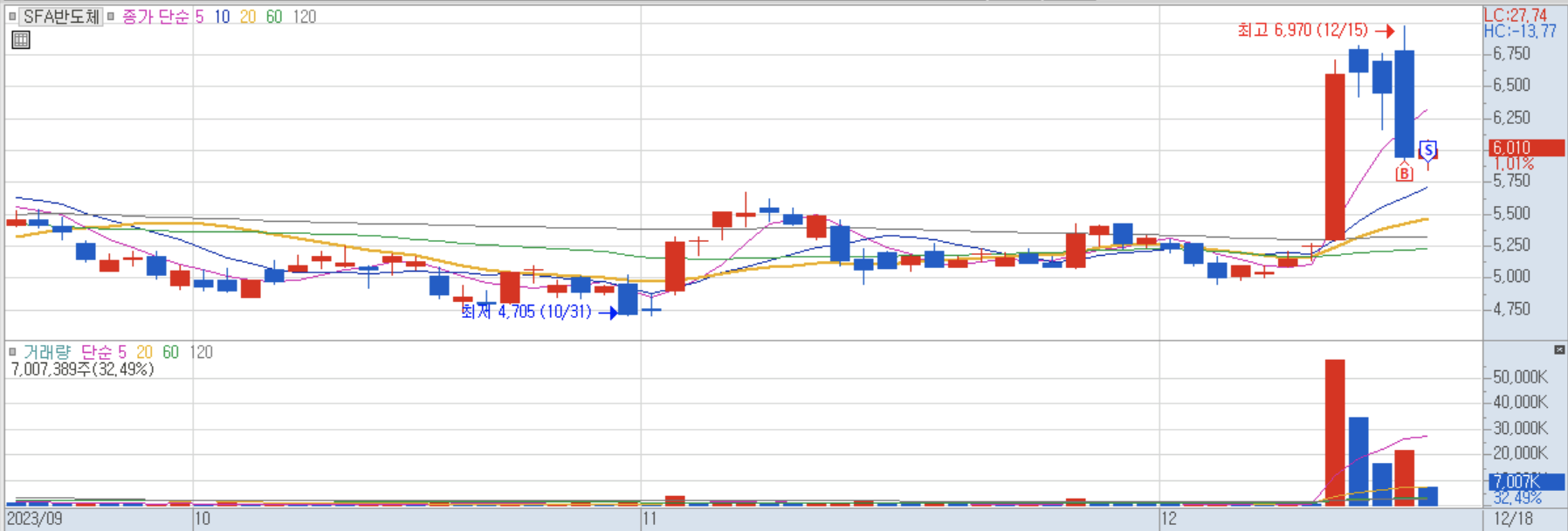Click the 1.01% change label
The height and width of the screenshot is (531, 1568).
pos(1514,164)
